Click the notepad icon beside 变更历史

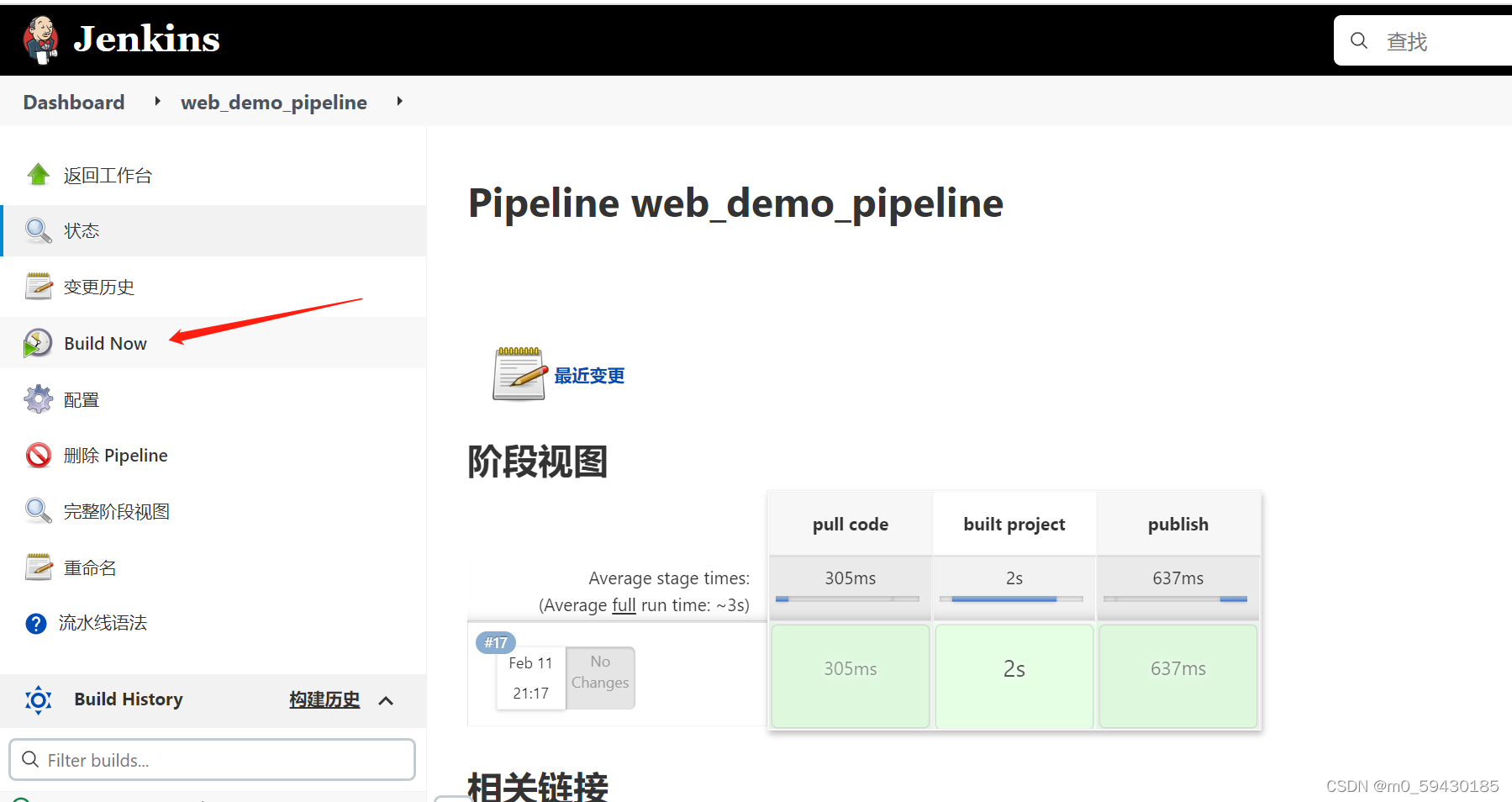pos(38,287)
